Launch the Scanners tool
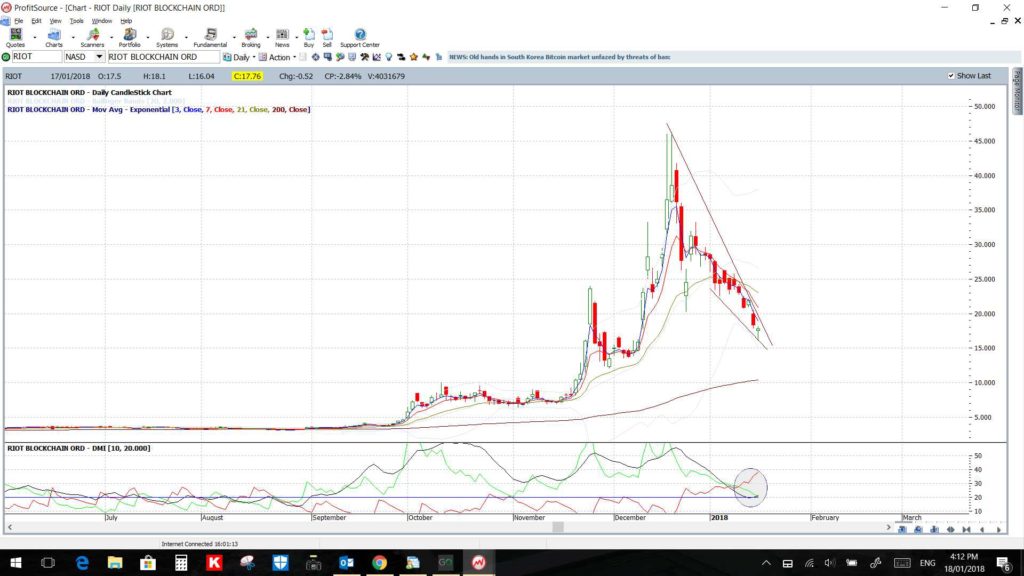1024x576 pixels. click(92, 37)
